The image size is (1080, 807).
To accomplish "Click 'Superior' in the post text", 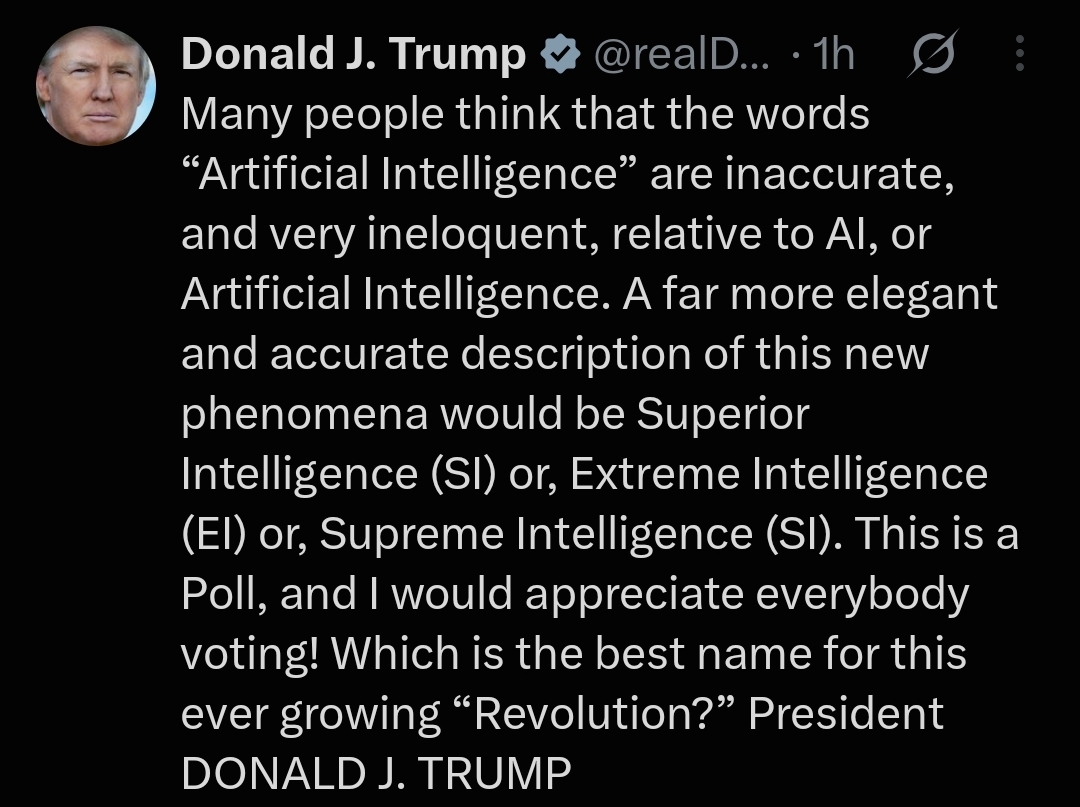I will pyautogui.click(x=723, y=415).
